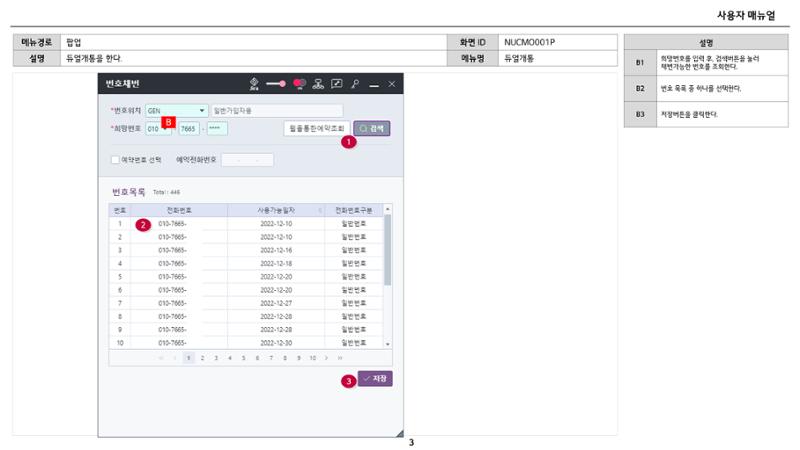Click the previous page arrow in pagination

(174, 358)
